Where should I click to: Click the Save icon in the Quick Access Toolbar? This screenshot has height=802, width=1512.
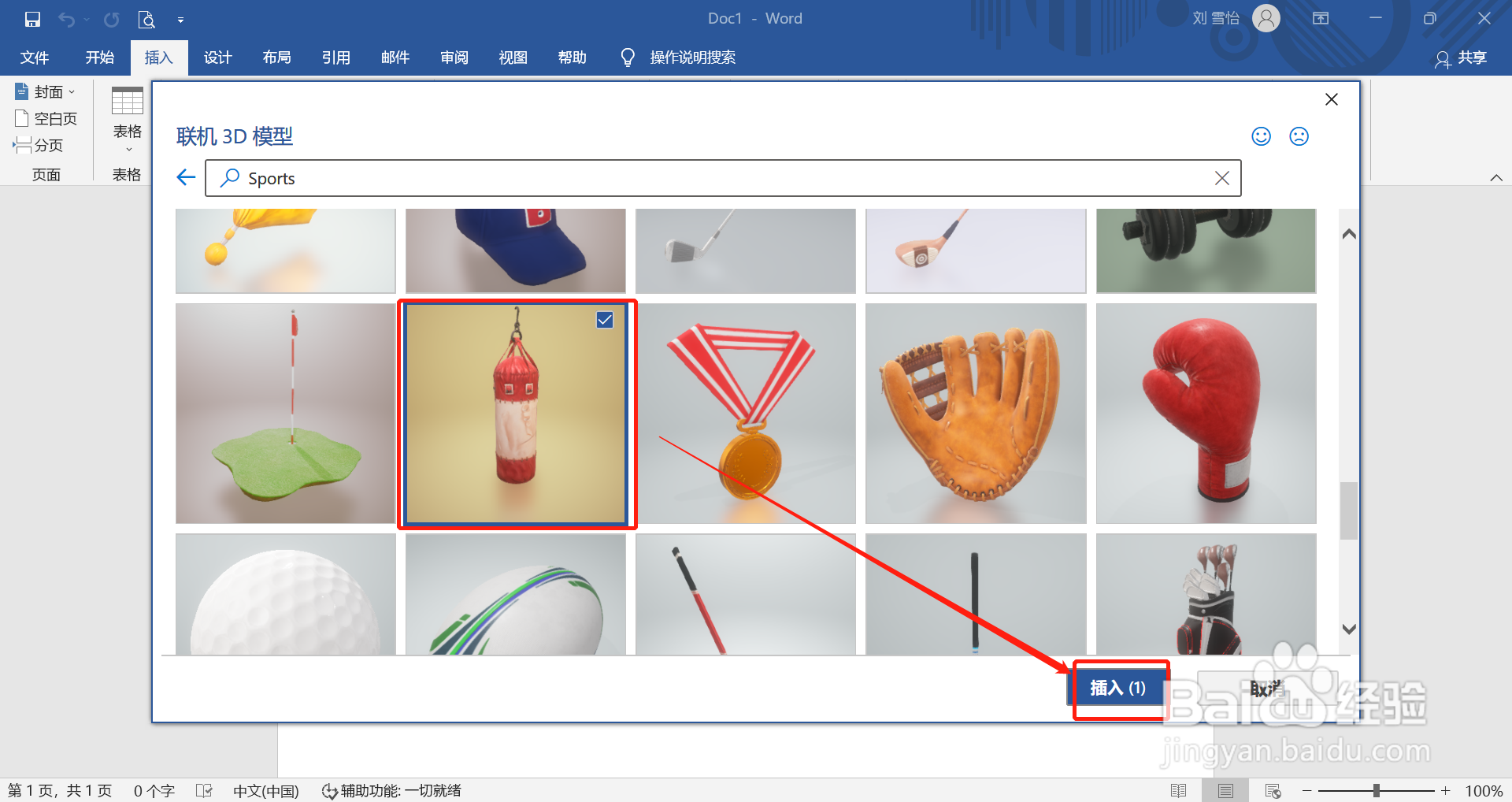[x=31, y=19]
